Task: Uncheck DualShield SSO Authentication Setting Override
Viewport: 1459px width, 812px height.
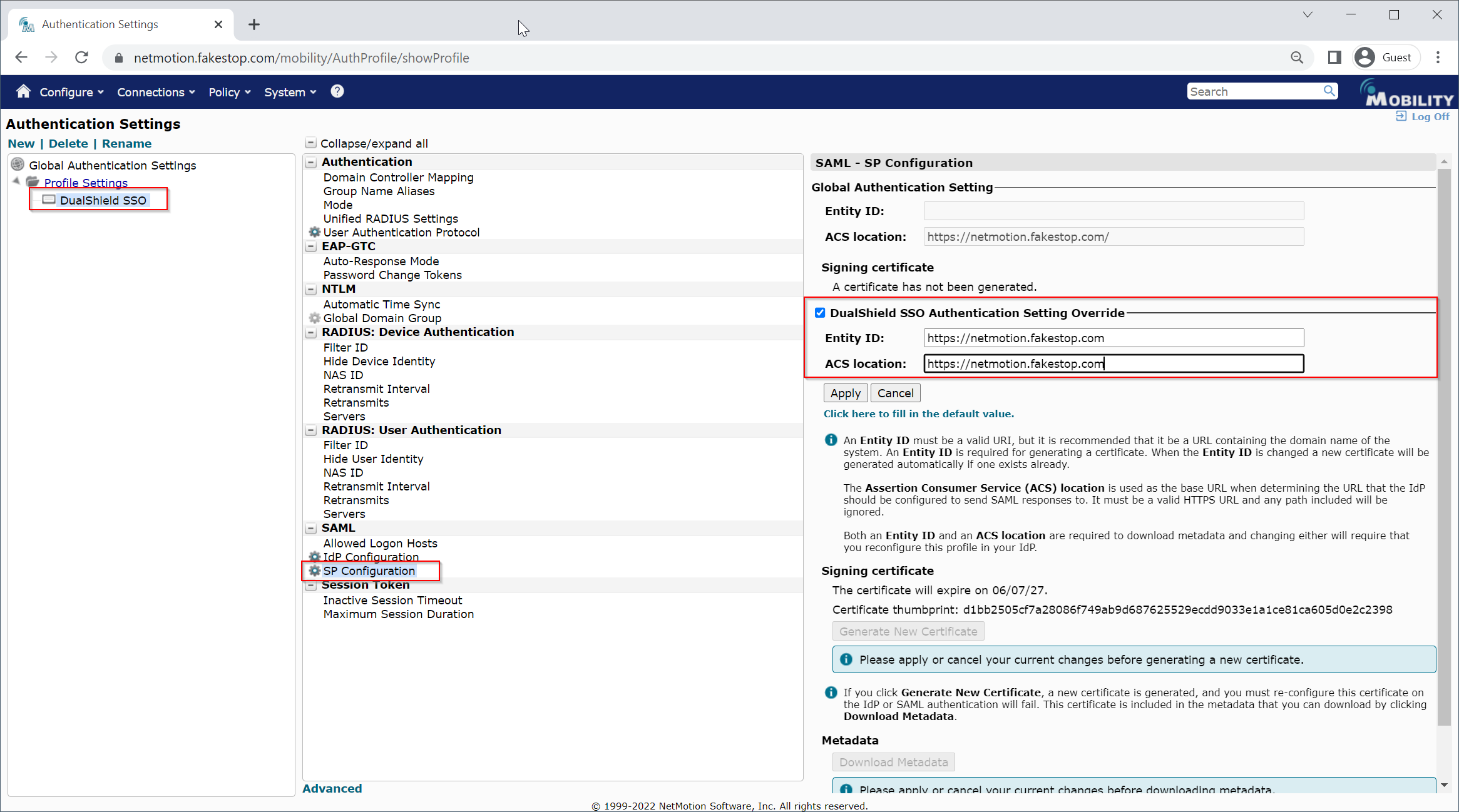Action: pyautogui.click(x=820, y=313)
